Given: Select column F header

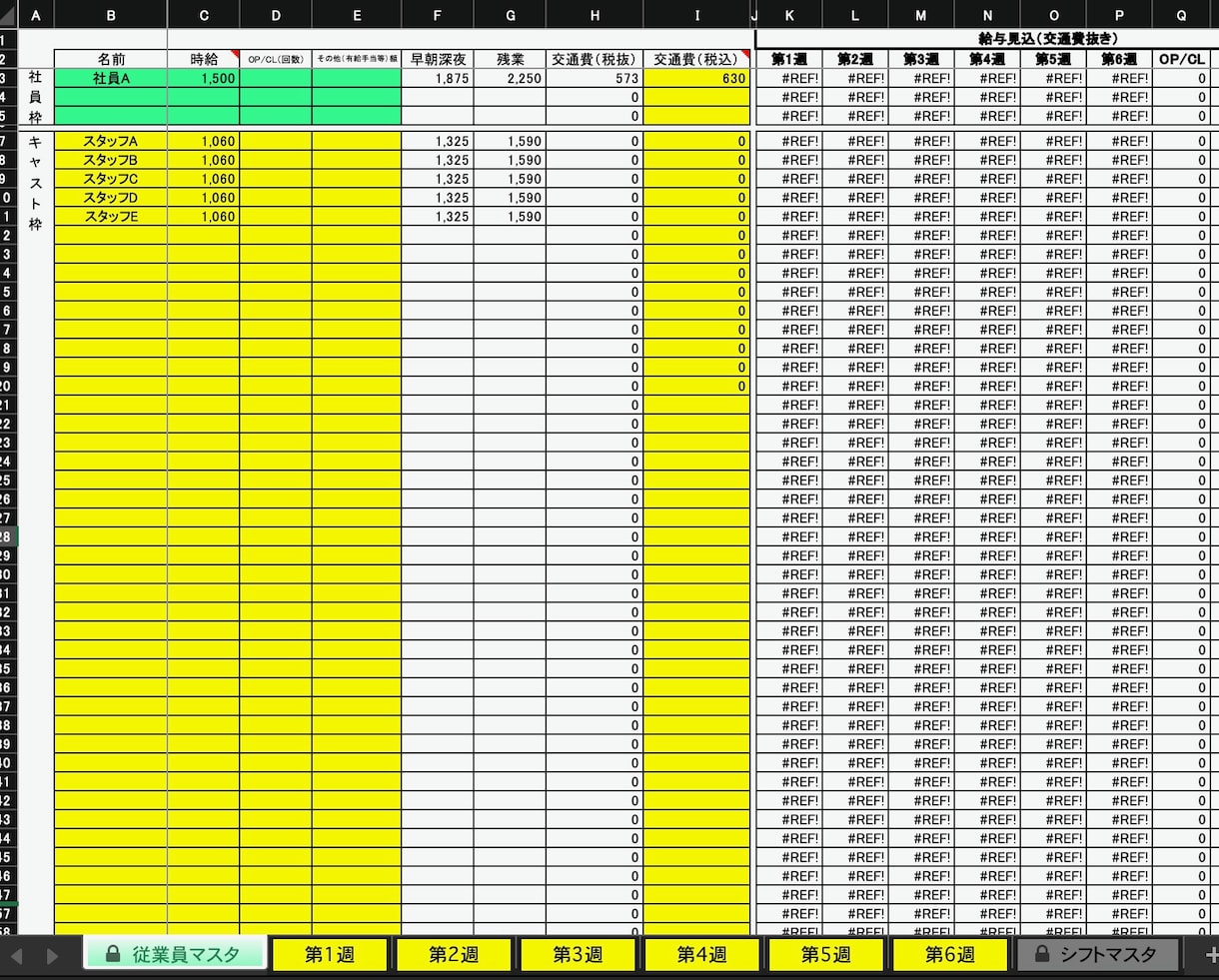Looking at the screenshot, I should pyautogui.click(x=438, y=15).
